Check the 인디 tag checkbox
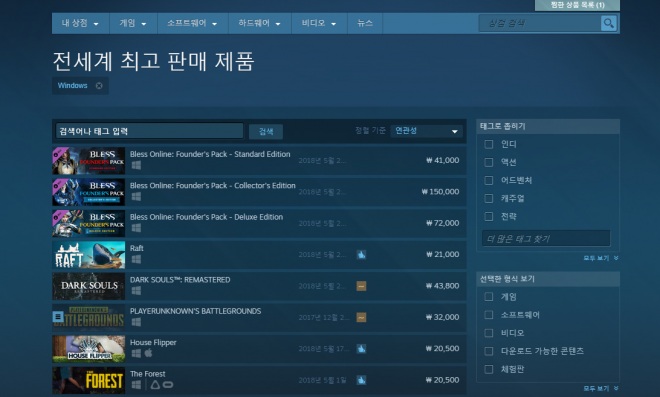The image size is (660, 397). click(489, 144)
